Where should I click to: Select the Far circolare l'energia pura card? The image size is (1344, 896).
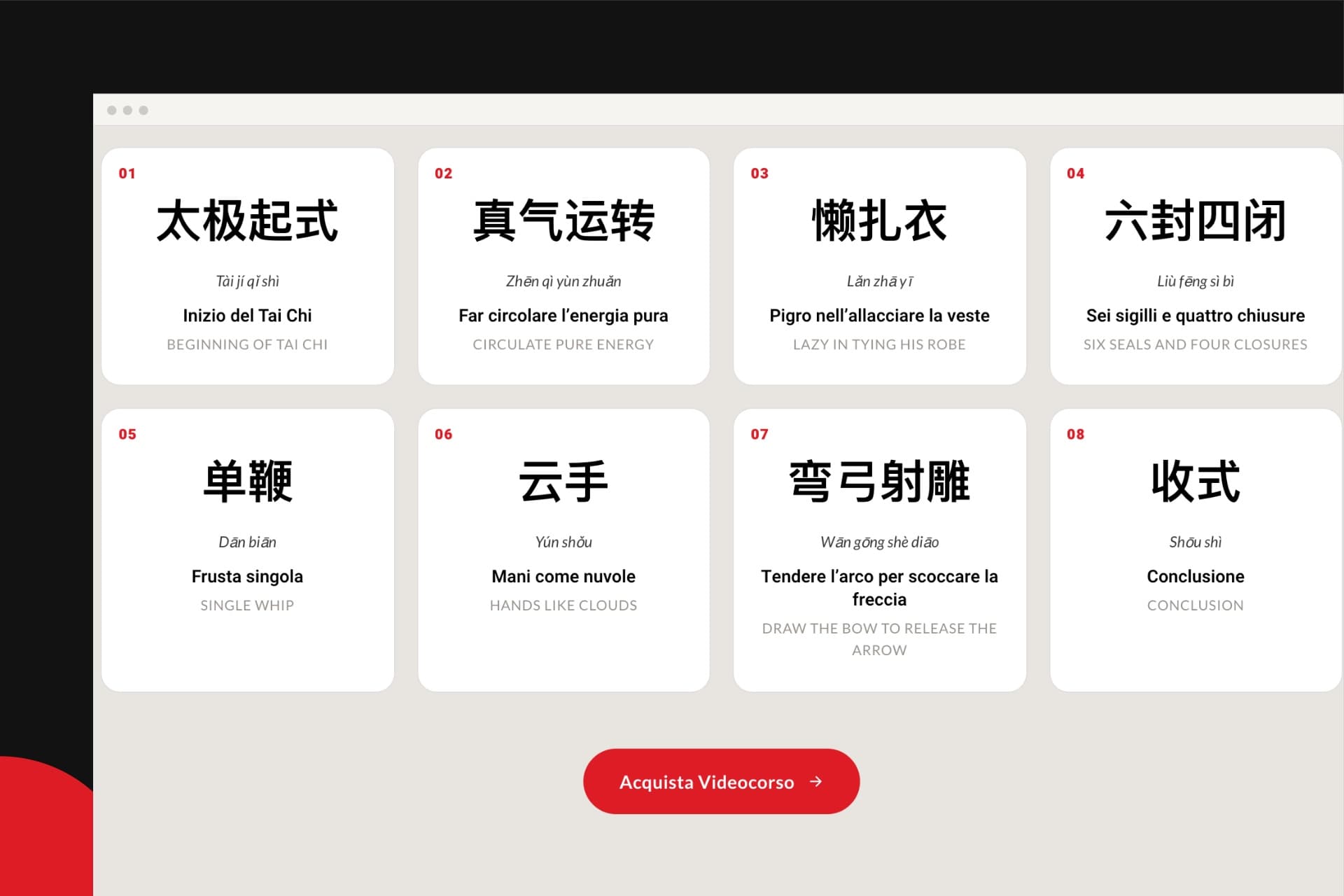tap(563, 266)
